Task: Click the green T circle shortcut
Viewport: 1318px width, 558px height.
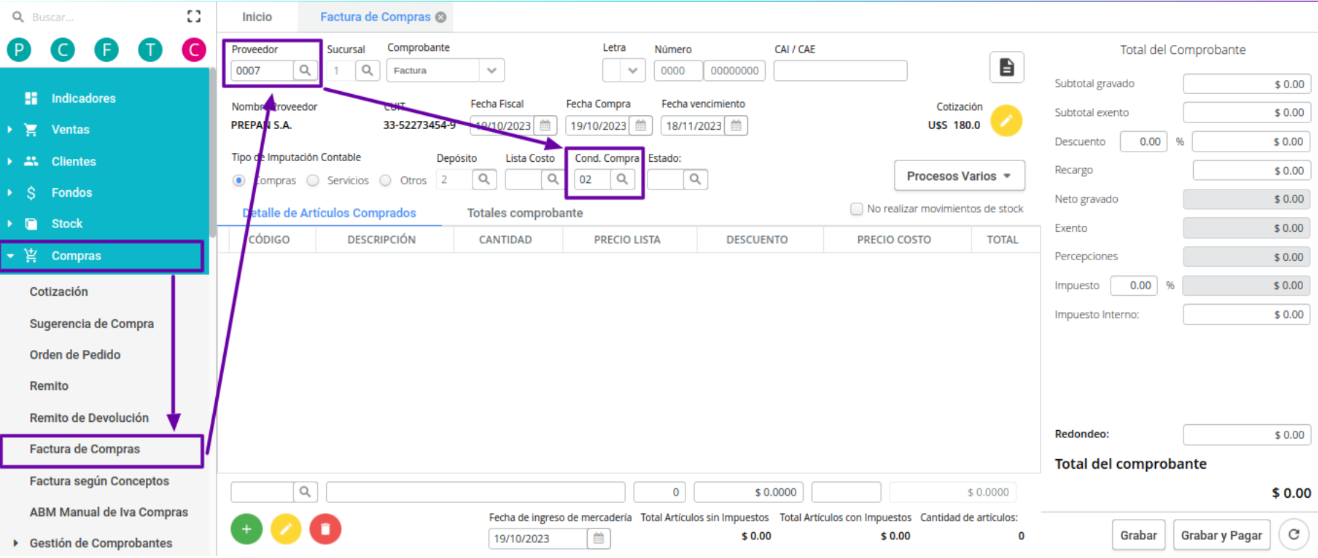Action: click(x=150, y=49)
